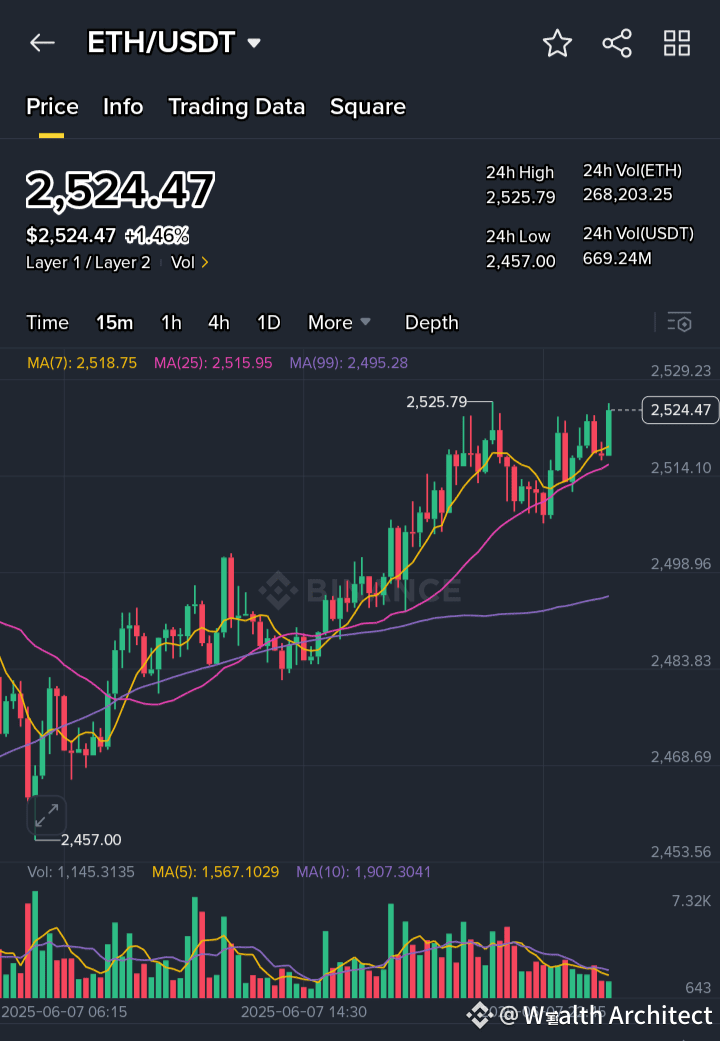Open the indicator settings icon beside Depth
This screenshot has height=1041, width=720.
tap(679, 322)
